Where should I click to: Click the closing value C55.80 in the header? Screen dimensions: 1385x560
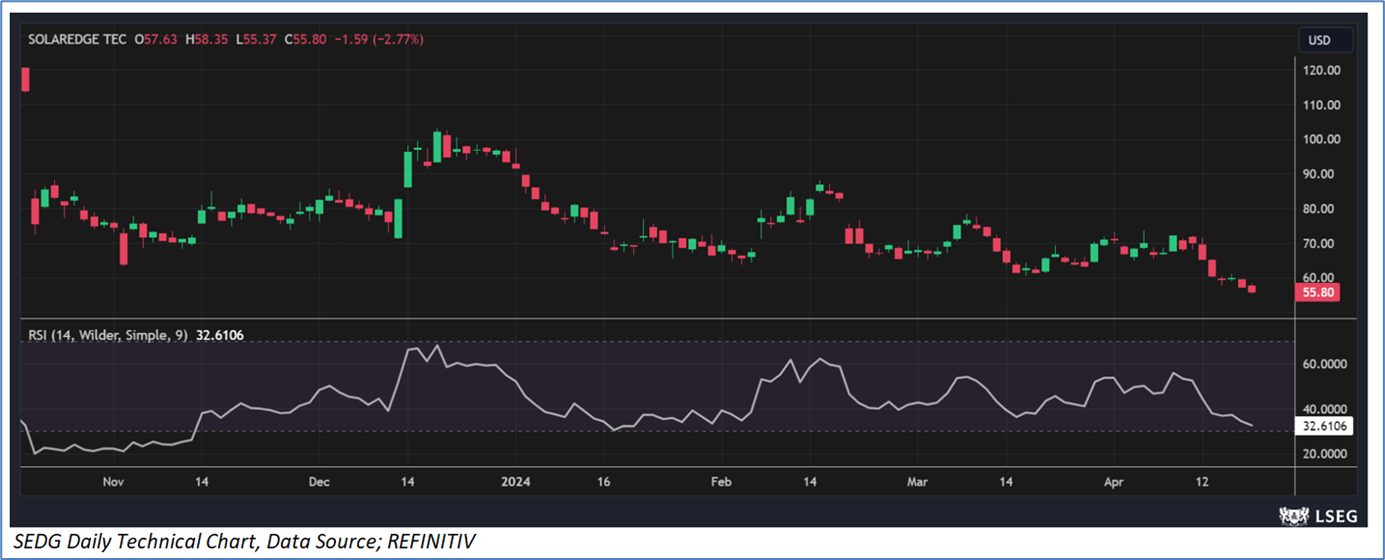[306, 40]
